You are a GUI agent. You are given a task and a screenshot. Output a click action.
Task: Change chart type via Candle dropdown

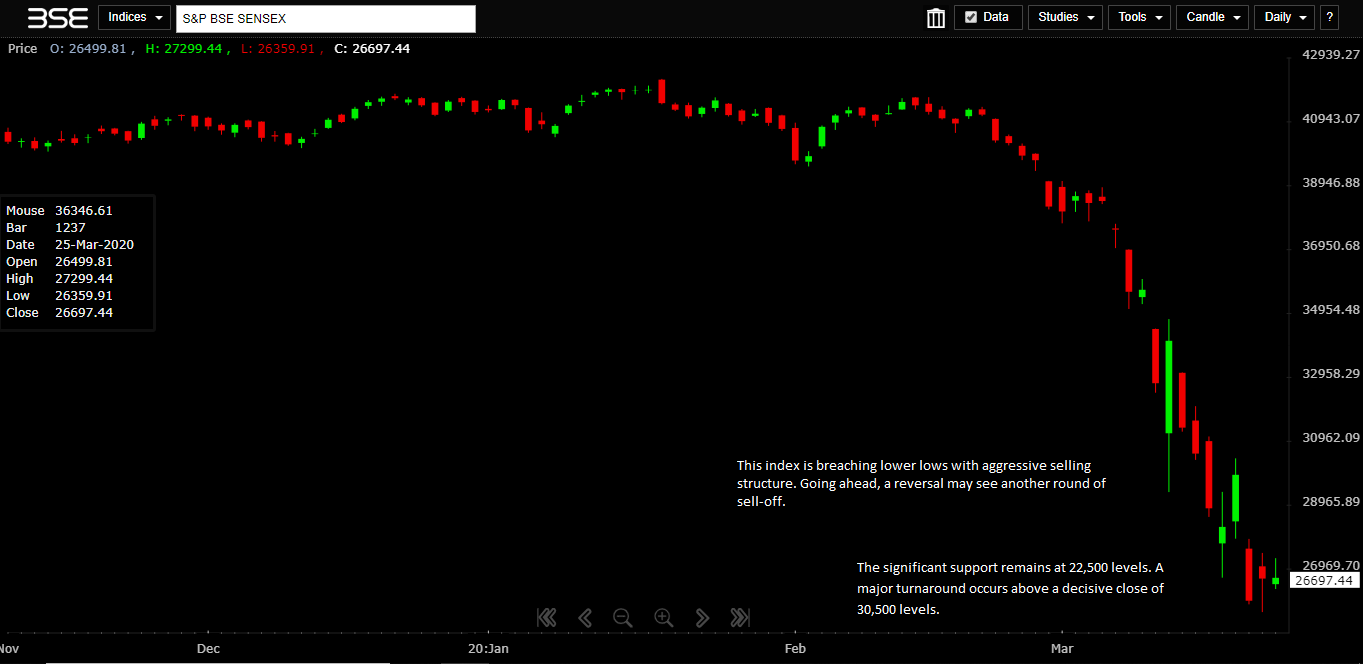(x=1212, y=17)
